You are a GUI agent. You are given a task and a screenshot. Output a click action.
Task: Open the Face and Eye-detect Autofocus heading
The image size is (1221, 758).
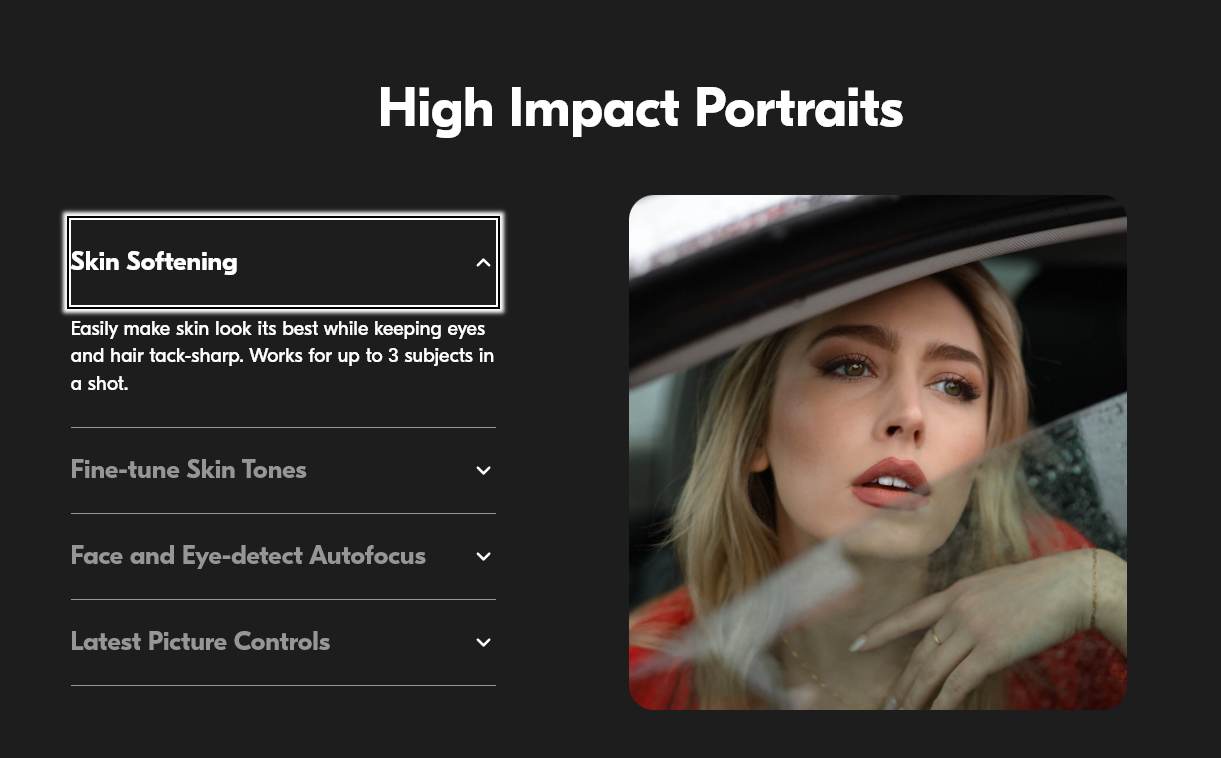[x=248, y=556]
